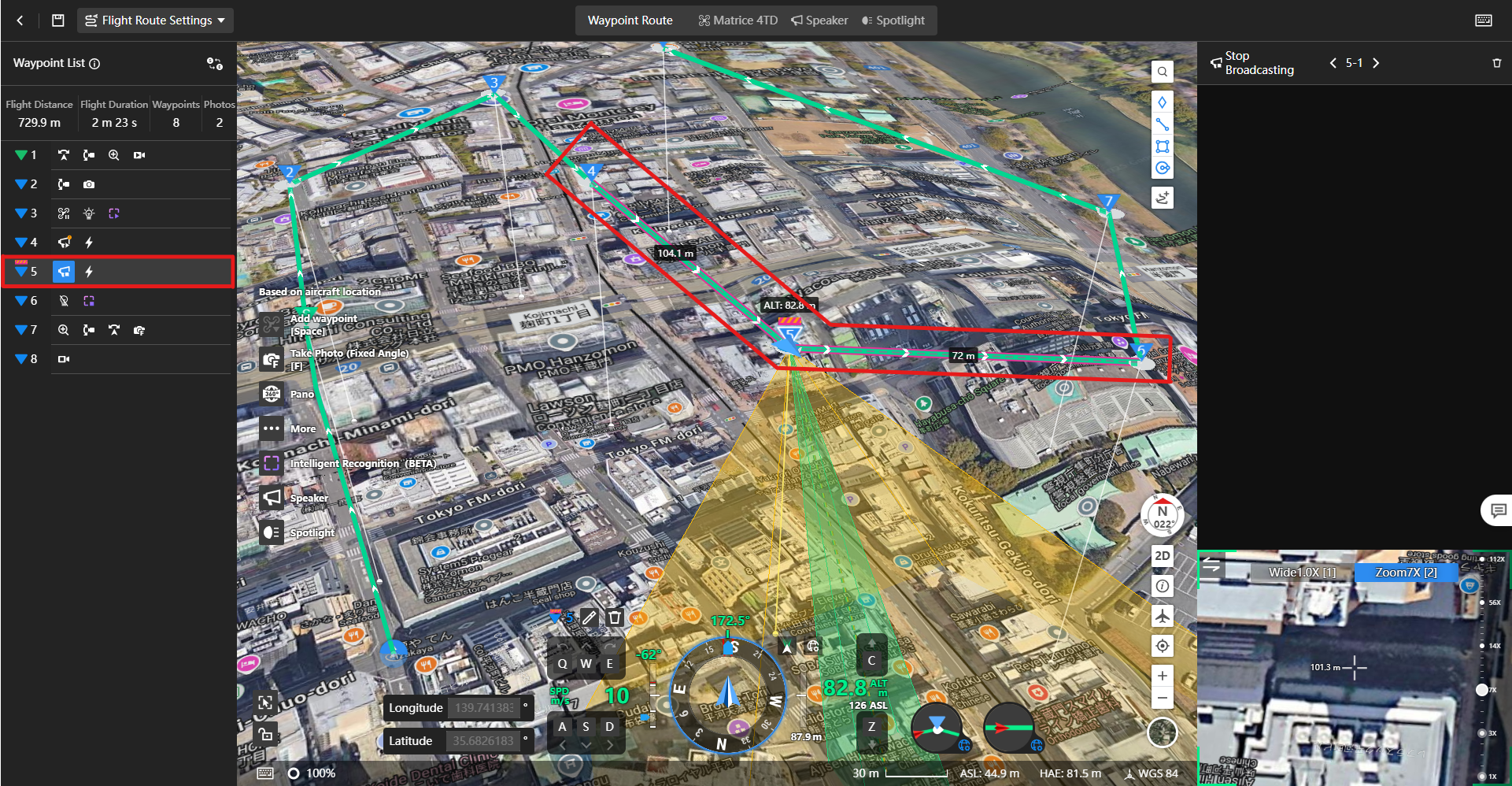Toggle the lock icon on map
Viewport: 1512px width, 786px height.
point(266,734)
